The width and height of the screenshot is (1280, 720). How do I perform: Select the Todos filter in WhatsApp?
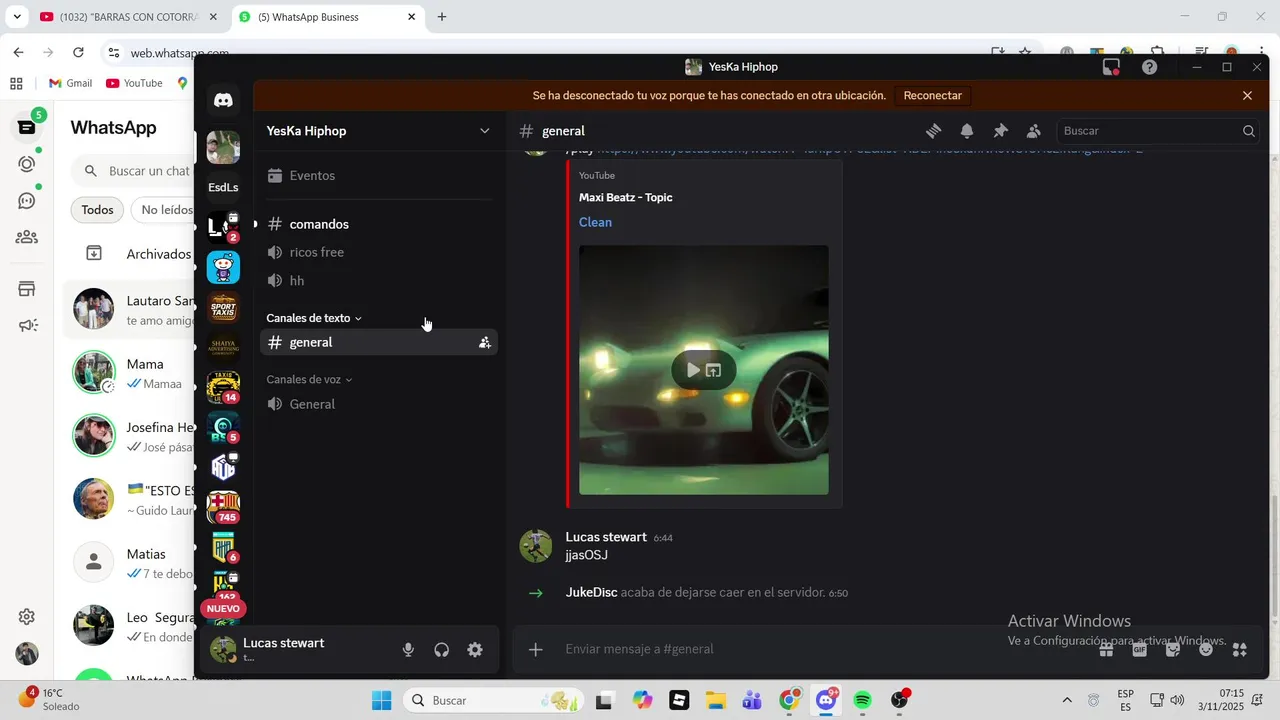[97, 210]
